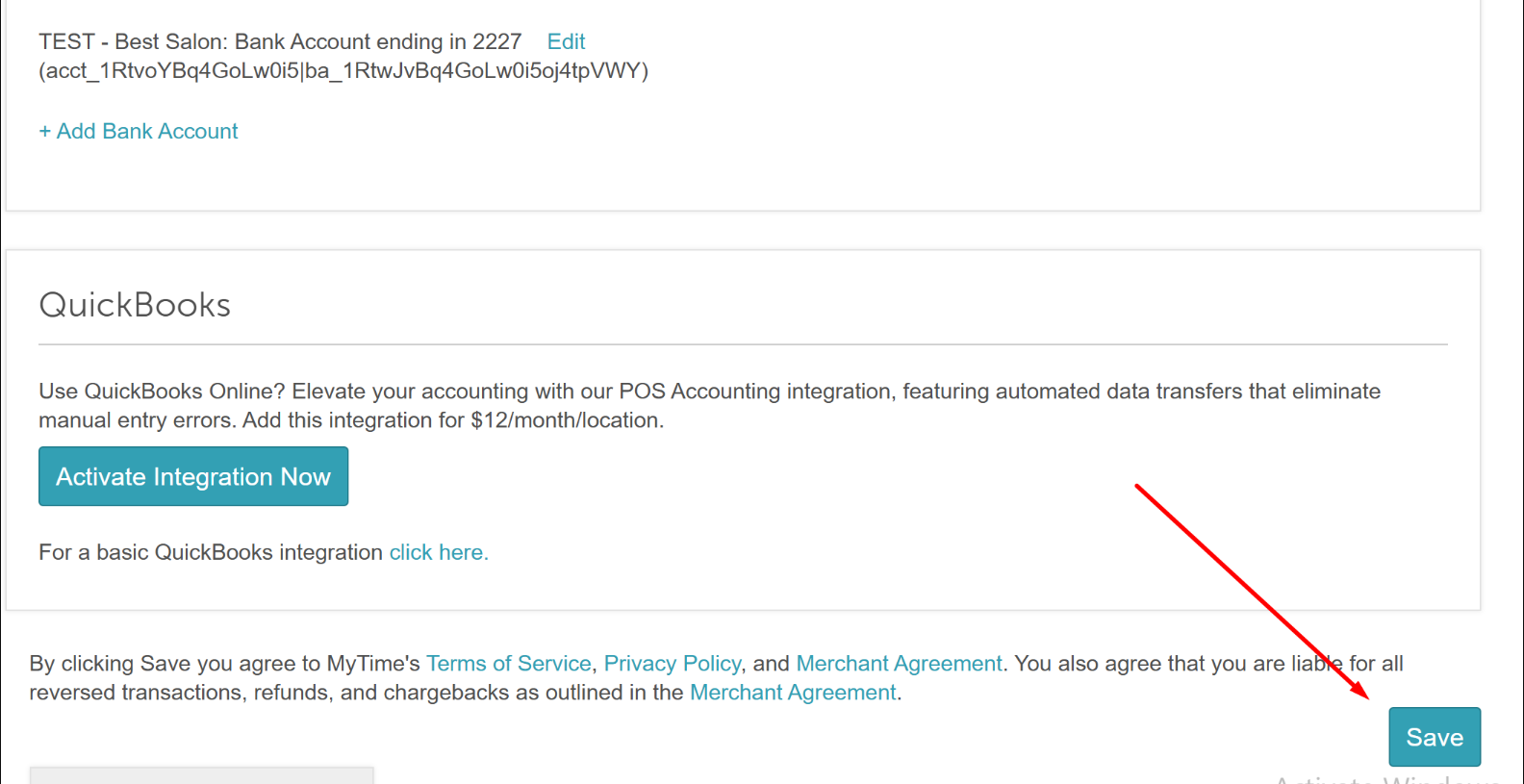Click the red arrow annotation pointing to Save
The image size is (1524, 784).
pos(1251,591)
